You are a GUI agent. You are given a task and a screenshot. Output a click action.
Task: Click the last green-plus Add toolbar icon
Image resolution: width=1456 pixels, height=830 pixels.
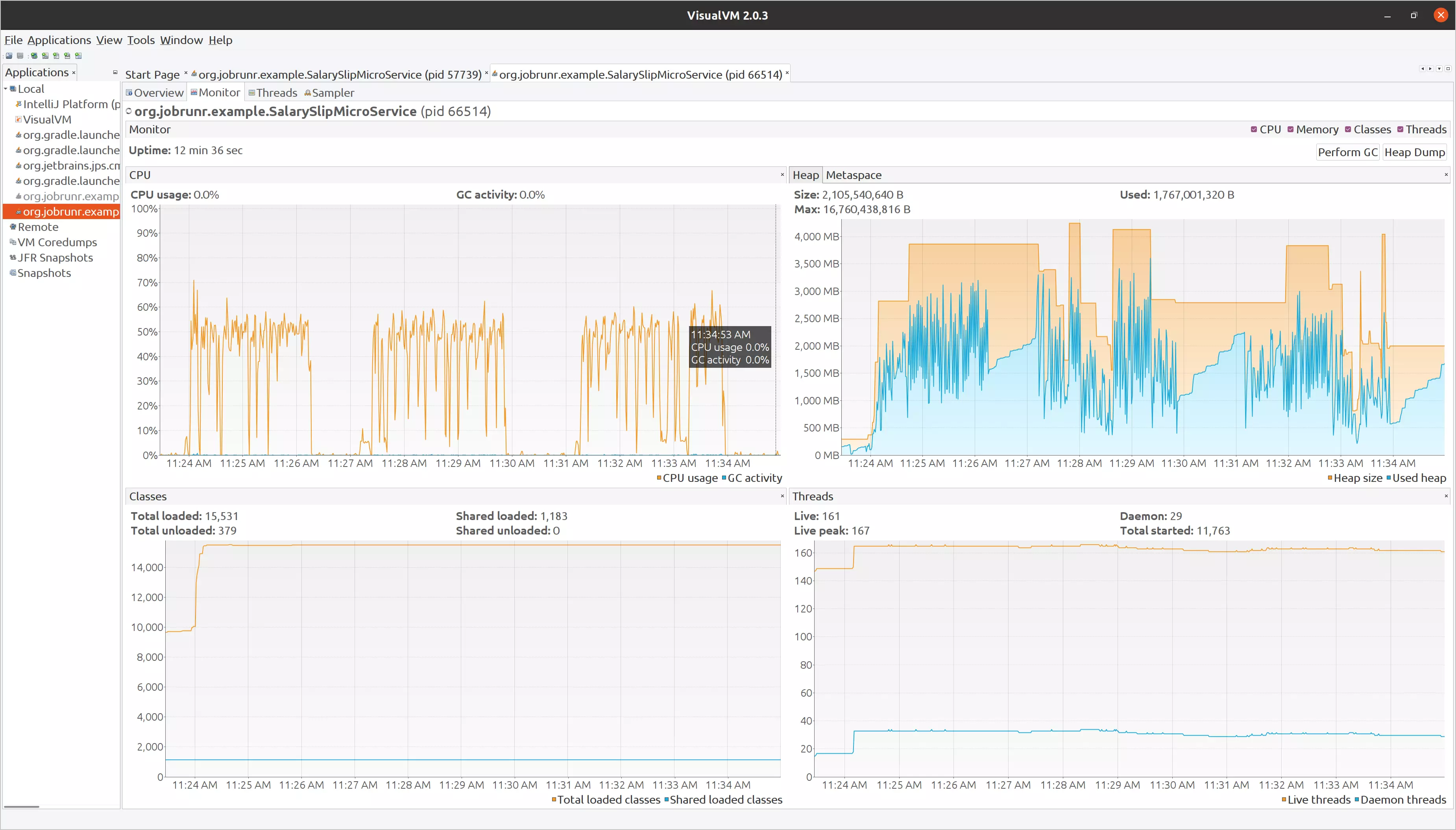tap(79, 56)
